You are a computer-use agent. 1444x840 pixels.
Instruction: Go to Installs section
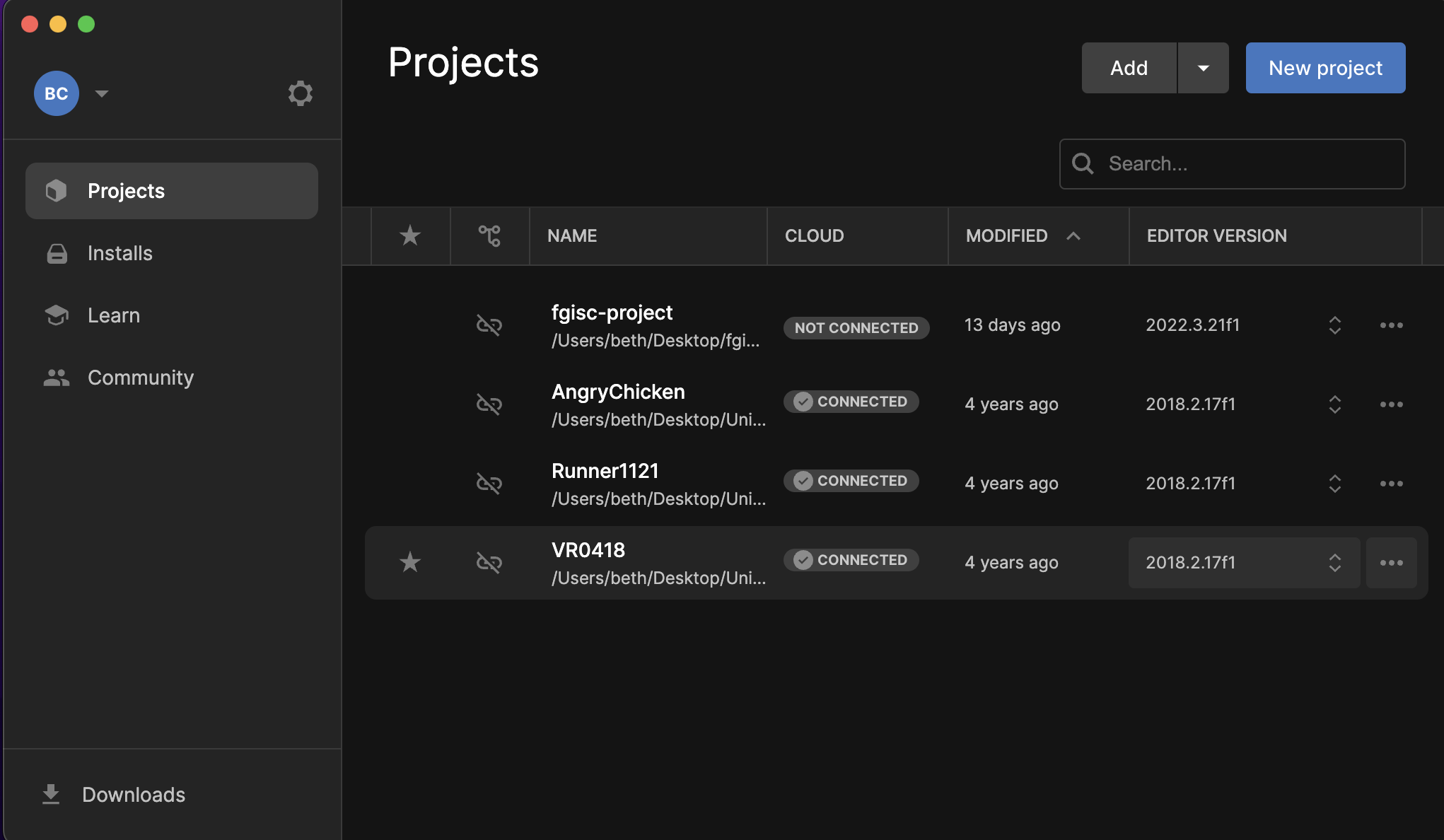pos(120,253)
